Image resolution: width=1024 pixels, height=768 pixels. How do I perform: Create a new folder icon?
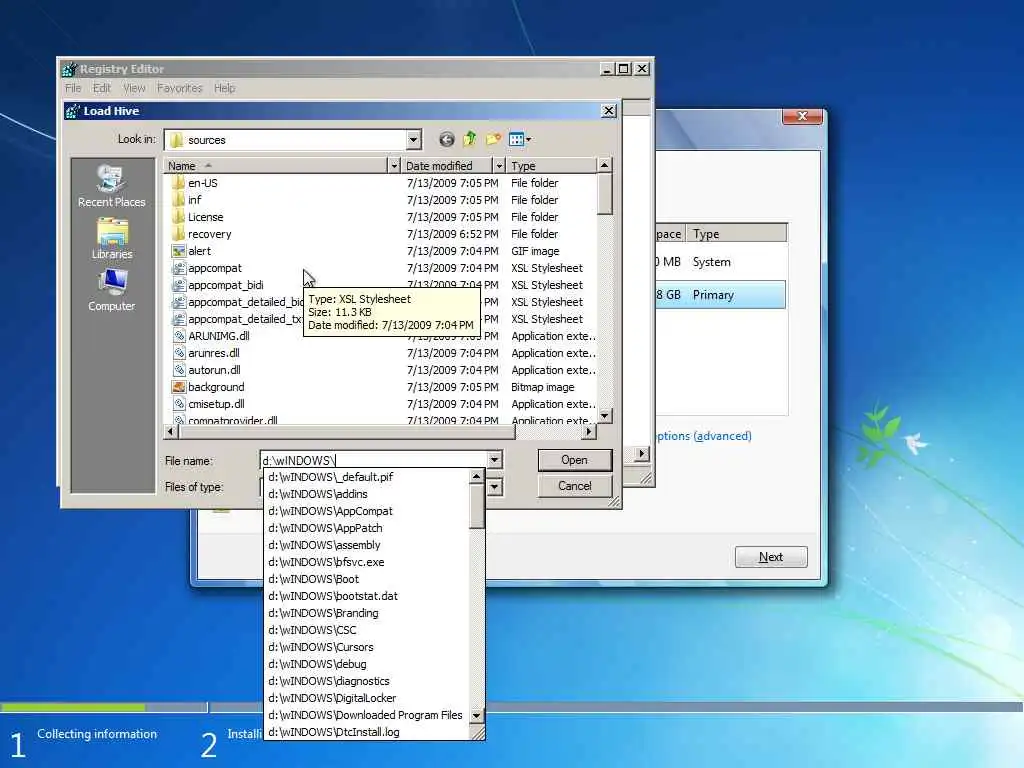pos(493,139)
